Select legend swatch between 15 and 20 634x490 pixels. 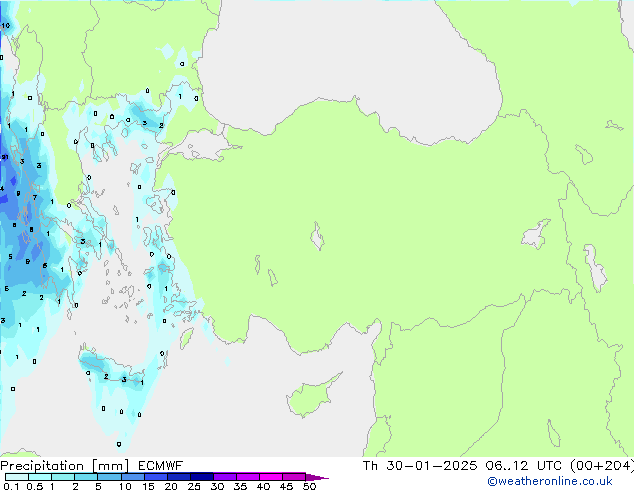(x=155, y=477)
